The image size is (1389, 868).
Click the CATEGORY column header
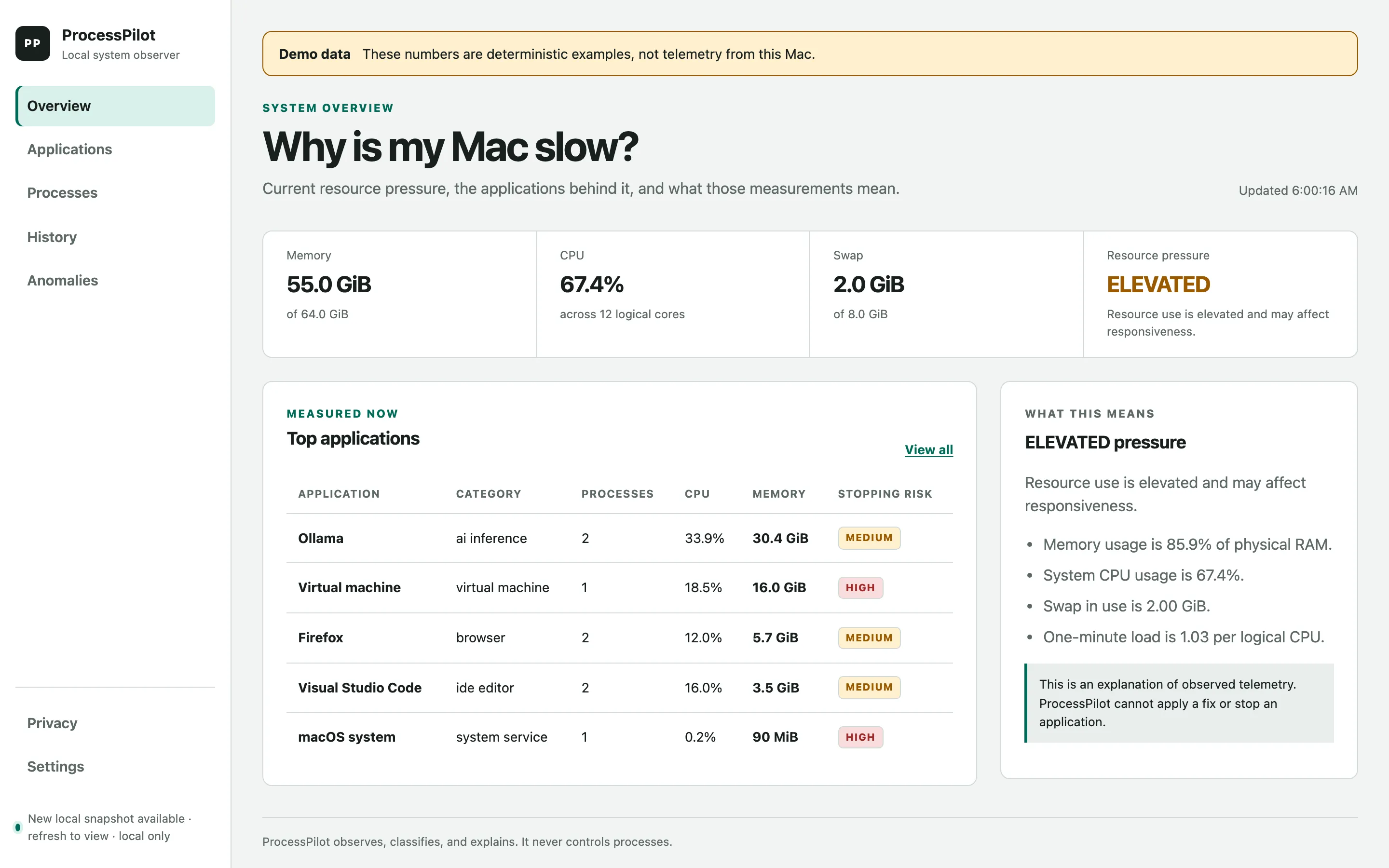[489, 494]
